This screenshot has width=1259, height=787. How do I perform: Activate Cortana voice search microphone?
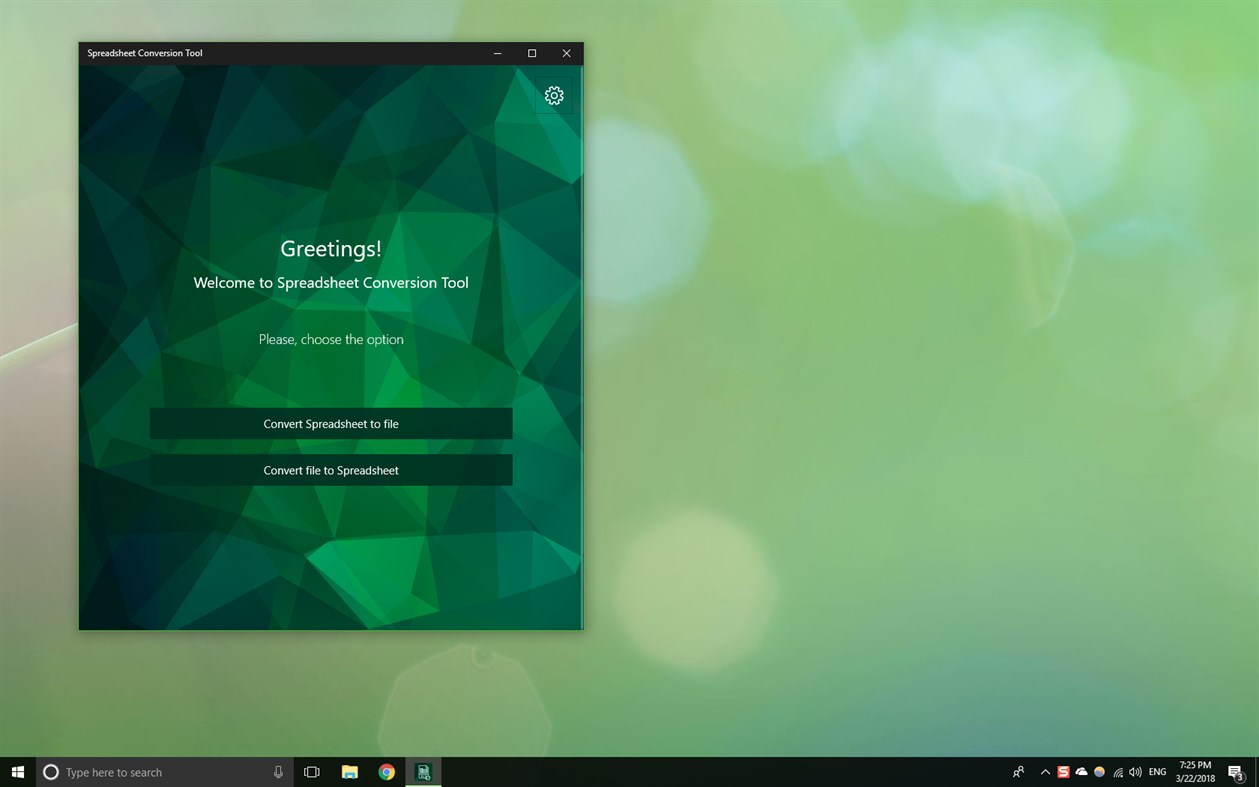(277, 771)
